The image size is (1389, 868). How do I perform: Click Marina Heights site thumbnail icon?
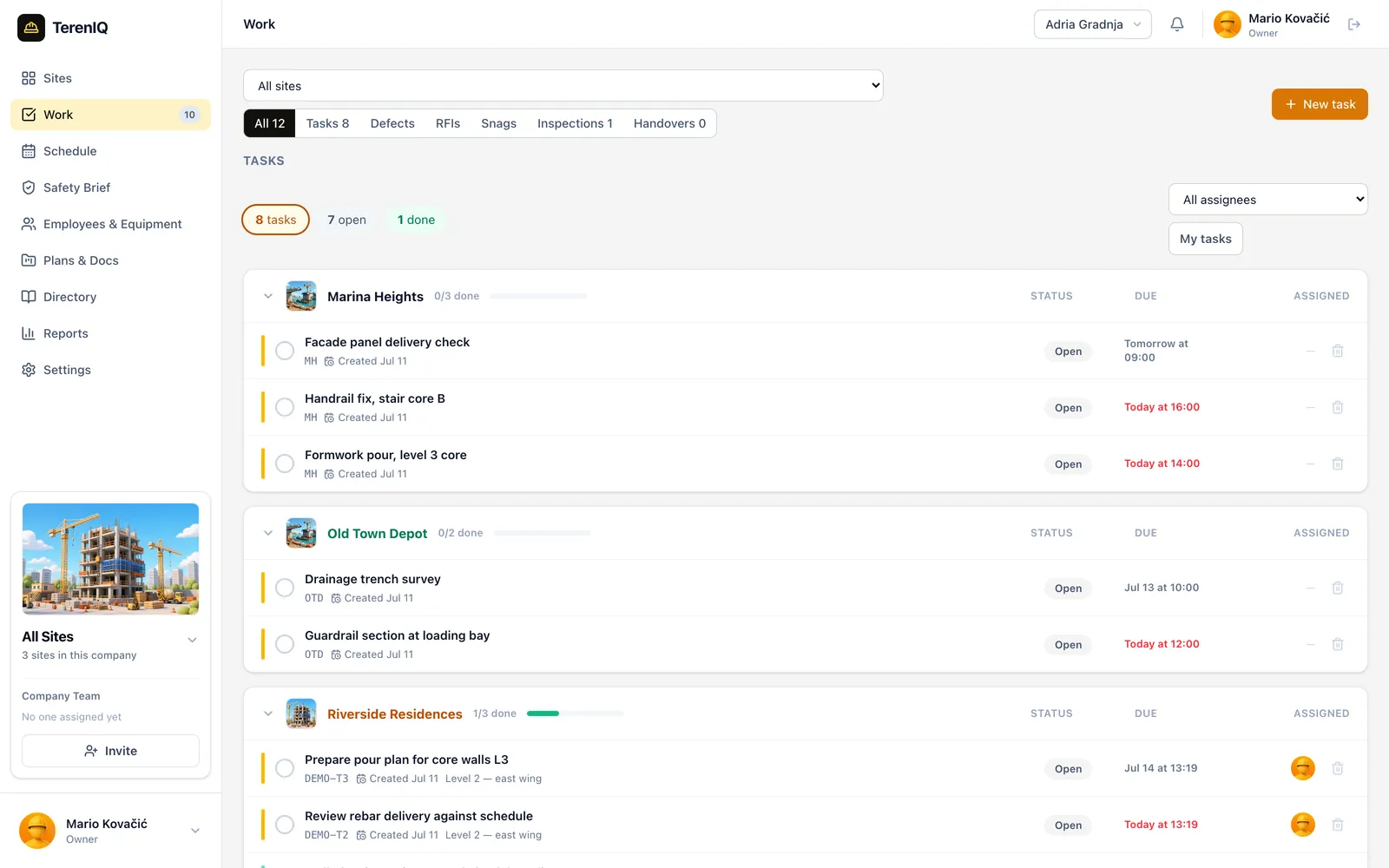coord(301,296)
